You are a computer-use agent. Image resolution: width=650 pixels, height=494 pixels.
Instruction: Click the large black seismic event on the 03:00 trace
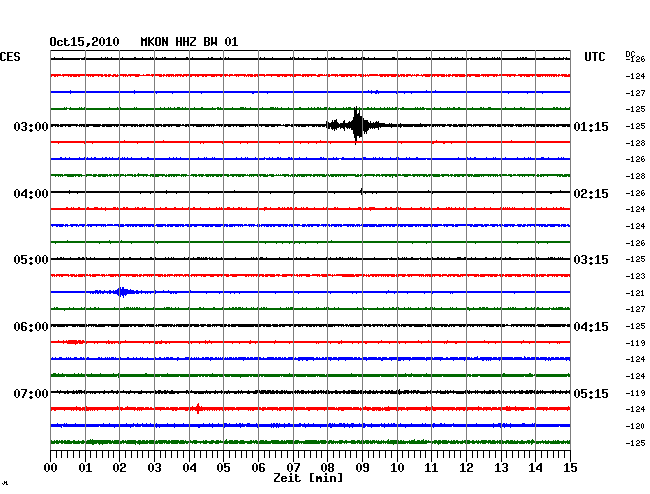[x=357, y=125]
